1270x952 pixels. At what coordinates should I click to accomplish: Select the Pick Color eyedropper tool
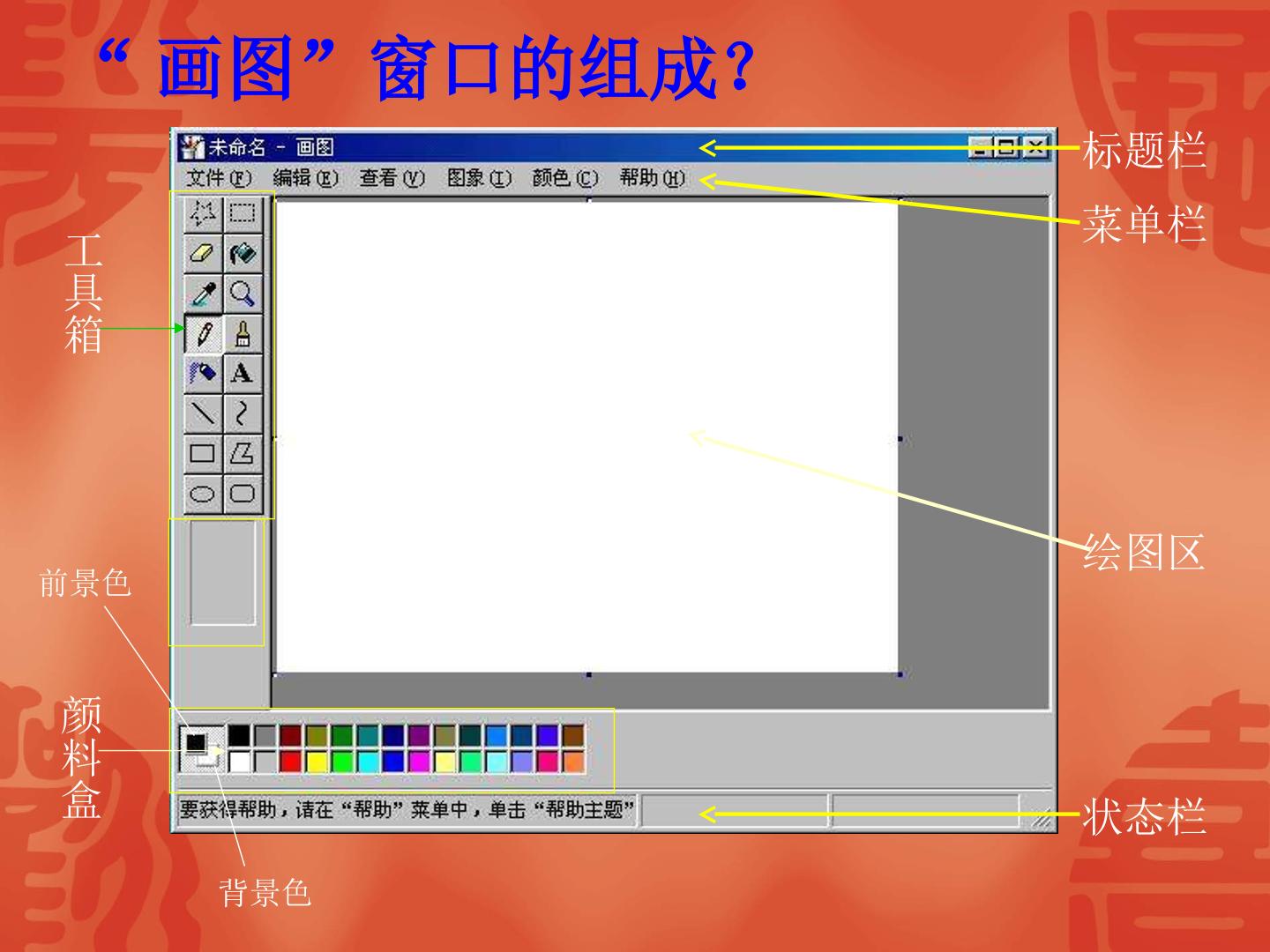pyautogui.click(x=203, y=294)
